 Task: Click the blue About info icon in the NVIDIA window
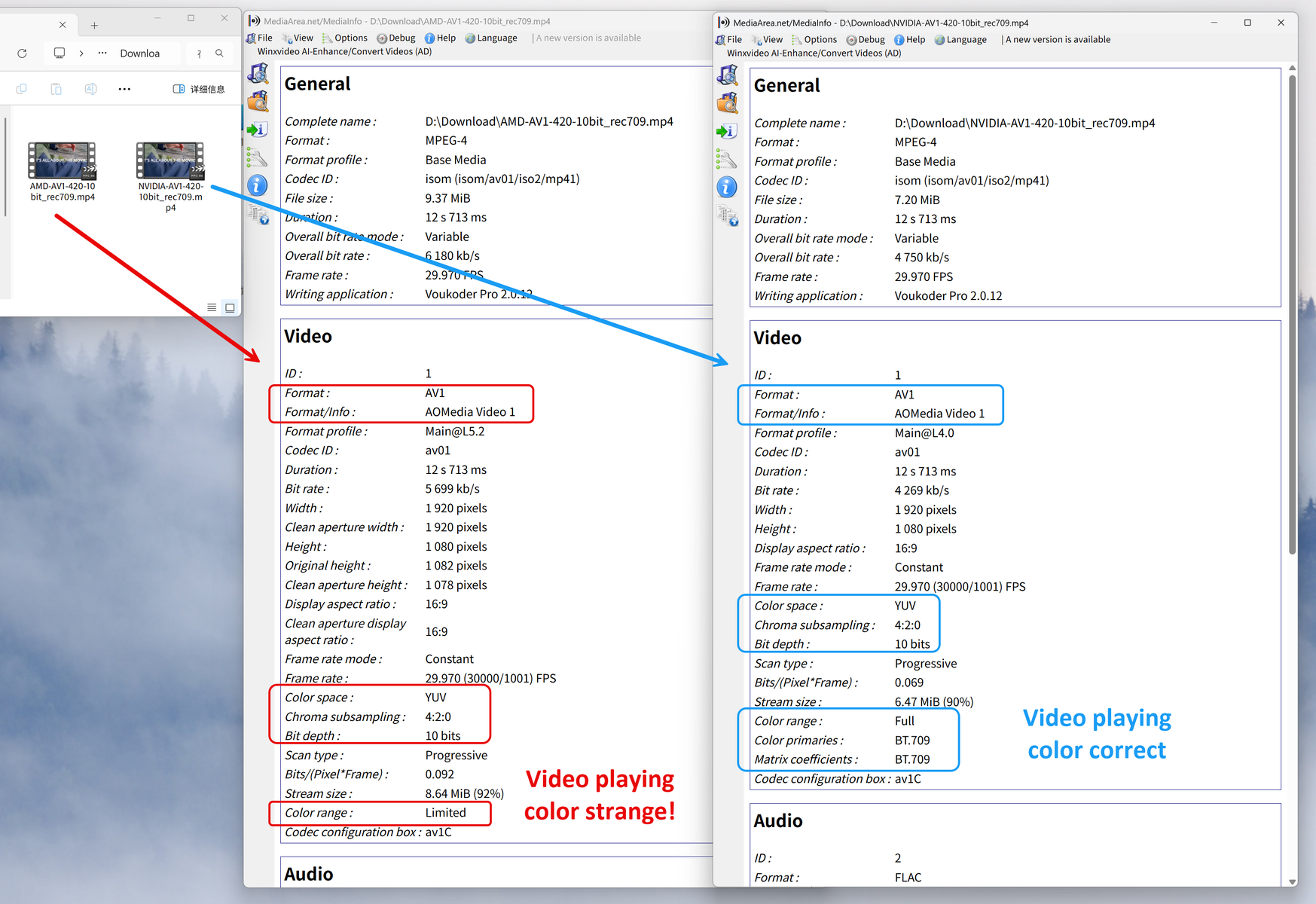point(728,187)
